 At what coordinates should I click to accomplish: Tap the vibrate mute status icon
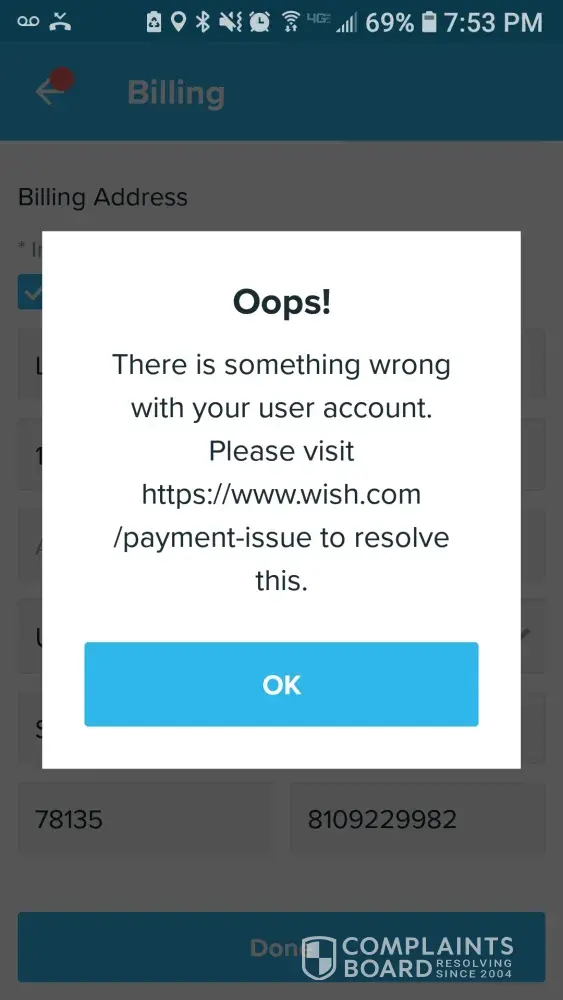click(x=230, y=22)
